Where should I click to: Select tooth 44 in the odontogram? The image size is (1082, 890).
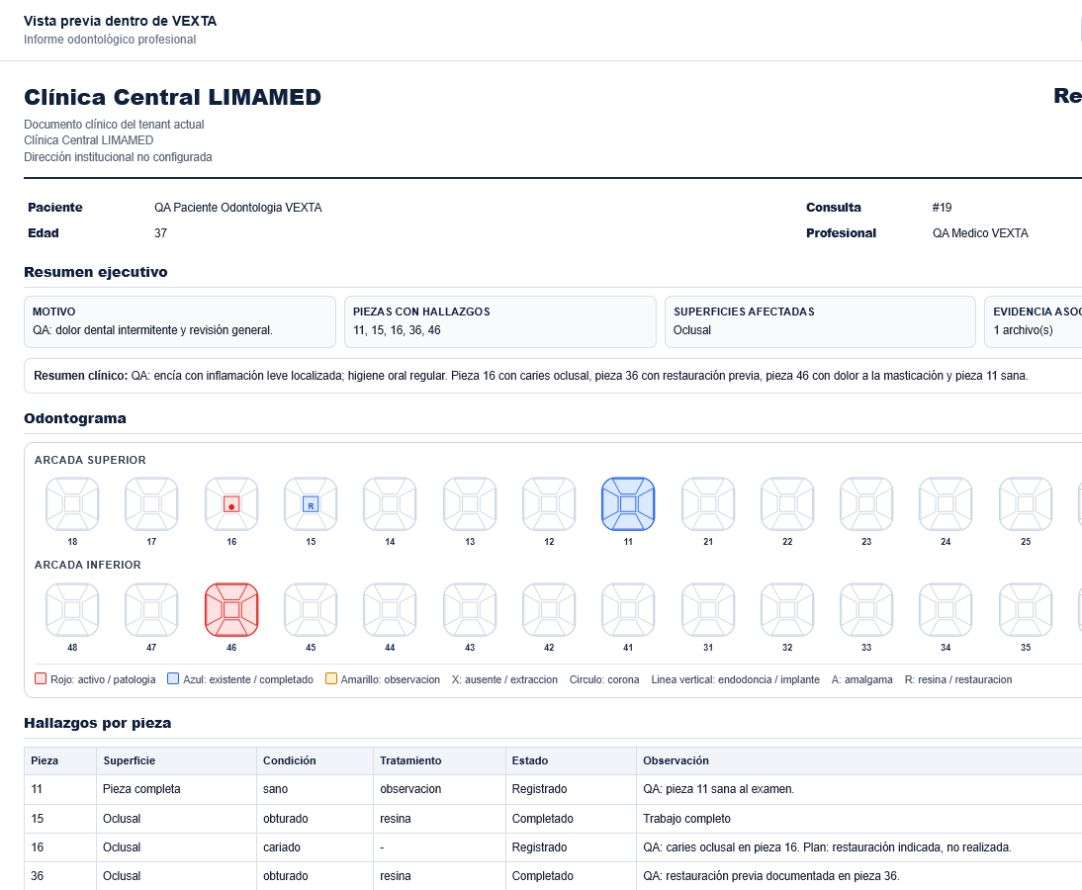[390, 610]
